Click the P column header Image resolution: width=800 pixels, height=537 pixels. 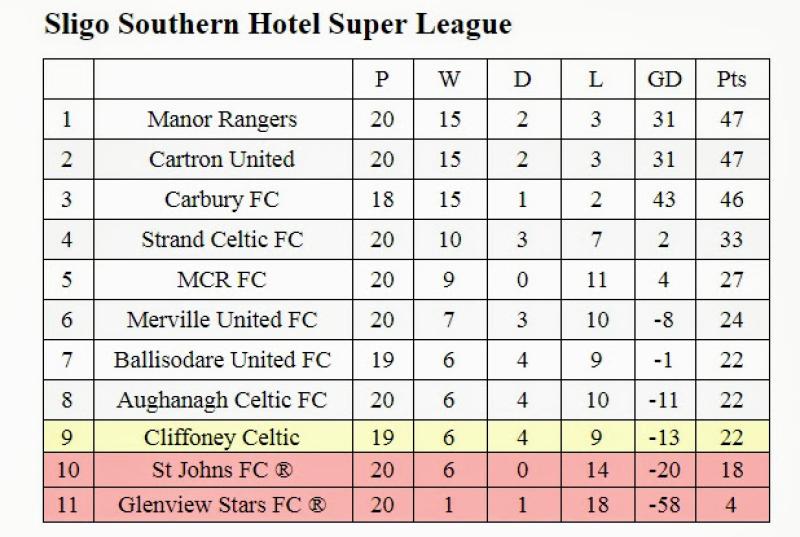(382, 80)
